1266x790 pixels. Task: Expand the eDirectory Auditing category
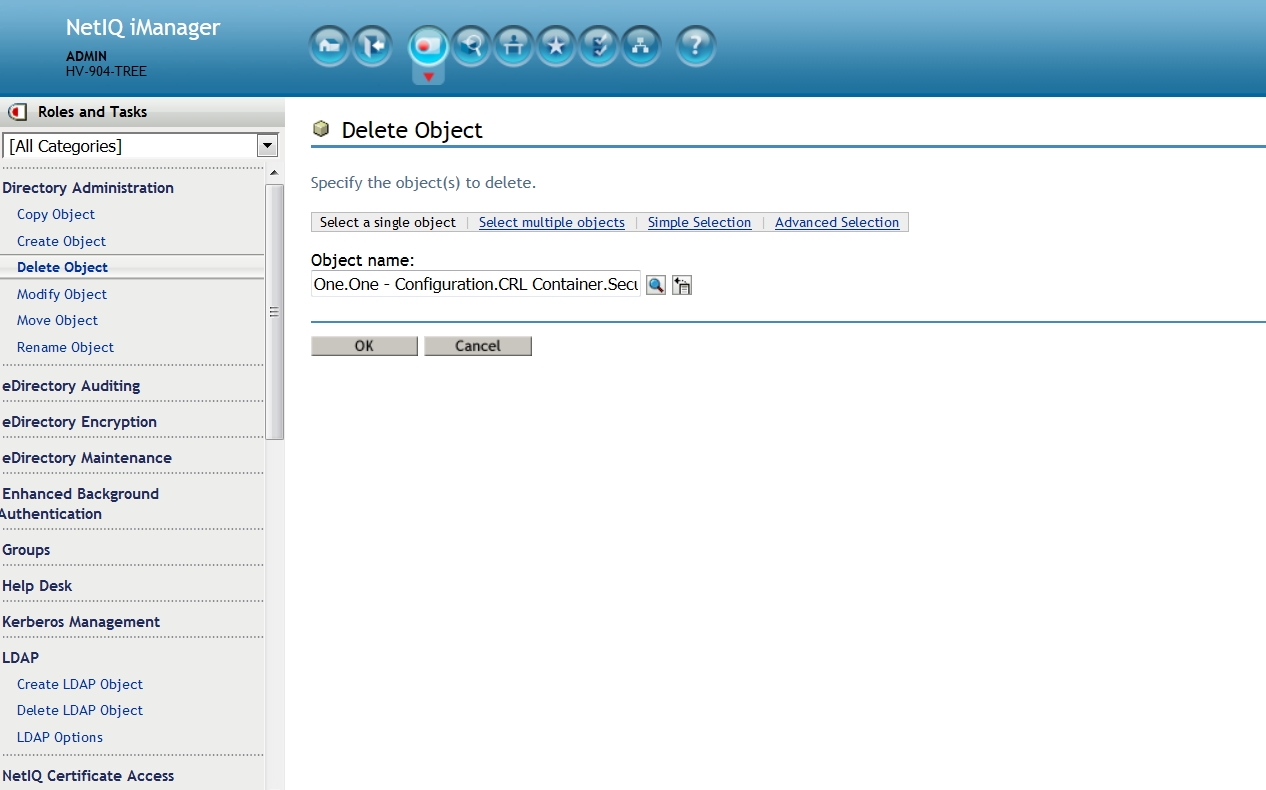71,386
